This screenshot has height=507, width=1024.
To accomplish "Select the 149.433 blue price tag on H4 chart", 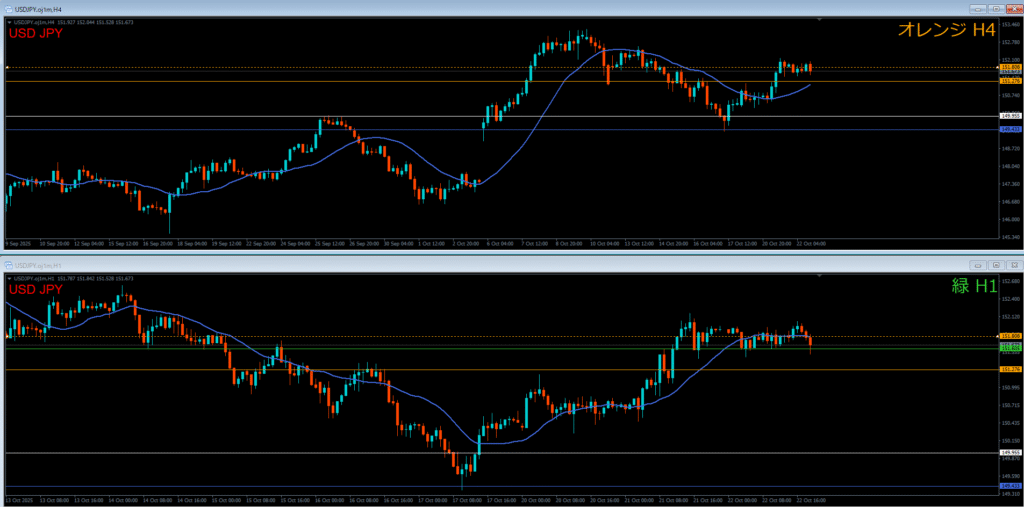I will (1009, 129).
